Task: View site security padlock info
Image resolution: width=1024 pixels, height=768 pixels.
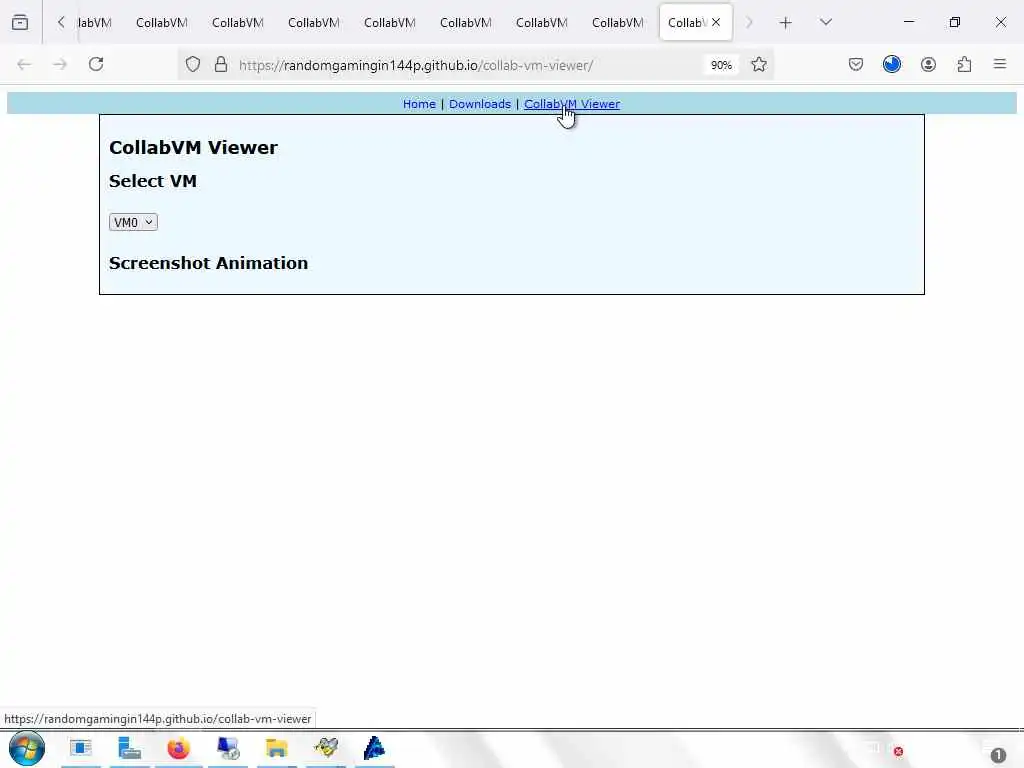Action: pyautogui.click(x=221, y=65)
